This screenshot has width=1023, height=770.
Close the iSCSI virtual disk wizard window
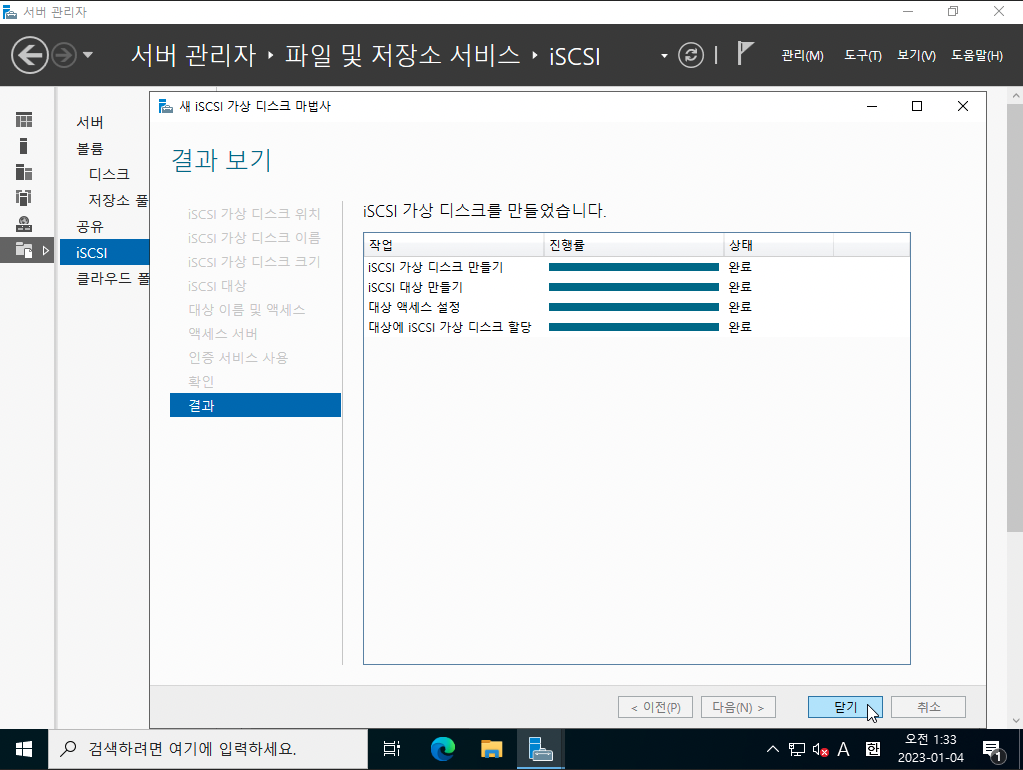[962, 106]
